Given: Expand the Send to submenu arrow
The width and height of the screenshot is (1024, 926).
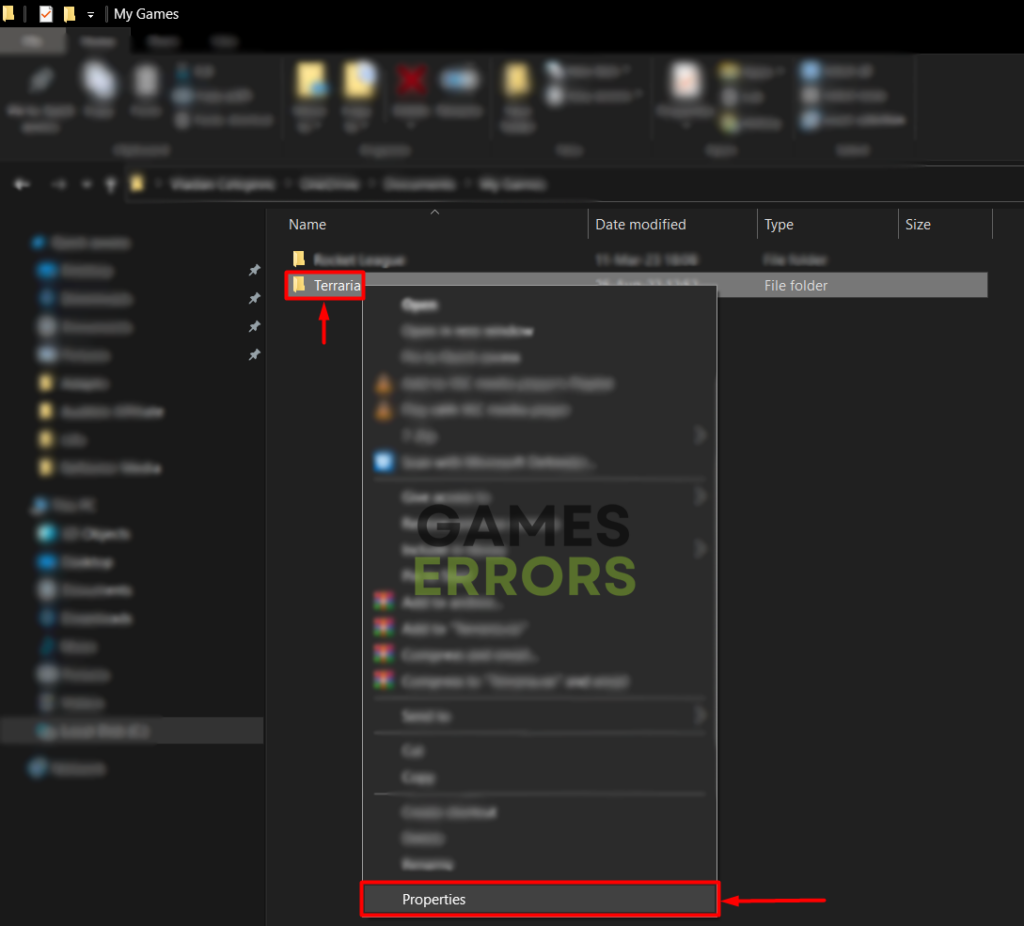Looking at the screenshot, I should coord(702,716).
